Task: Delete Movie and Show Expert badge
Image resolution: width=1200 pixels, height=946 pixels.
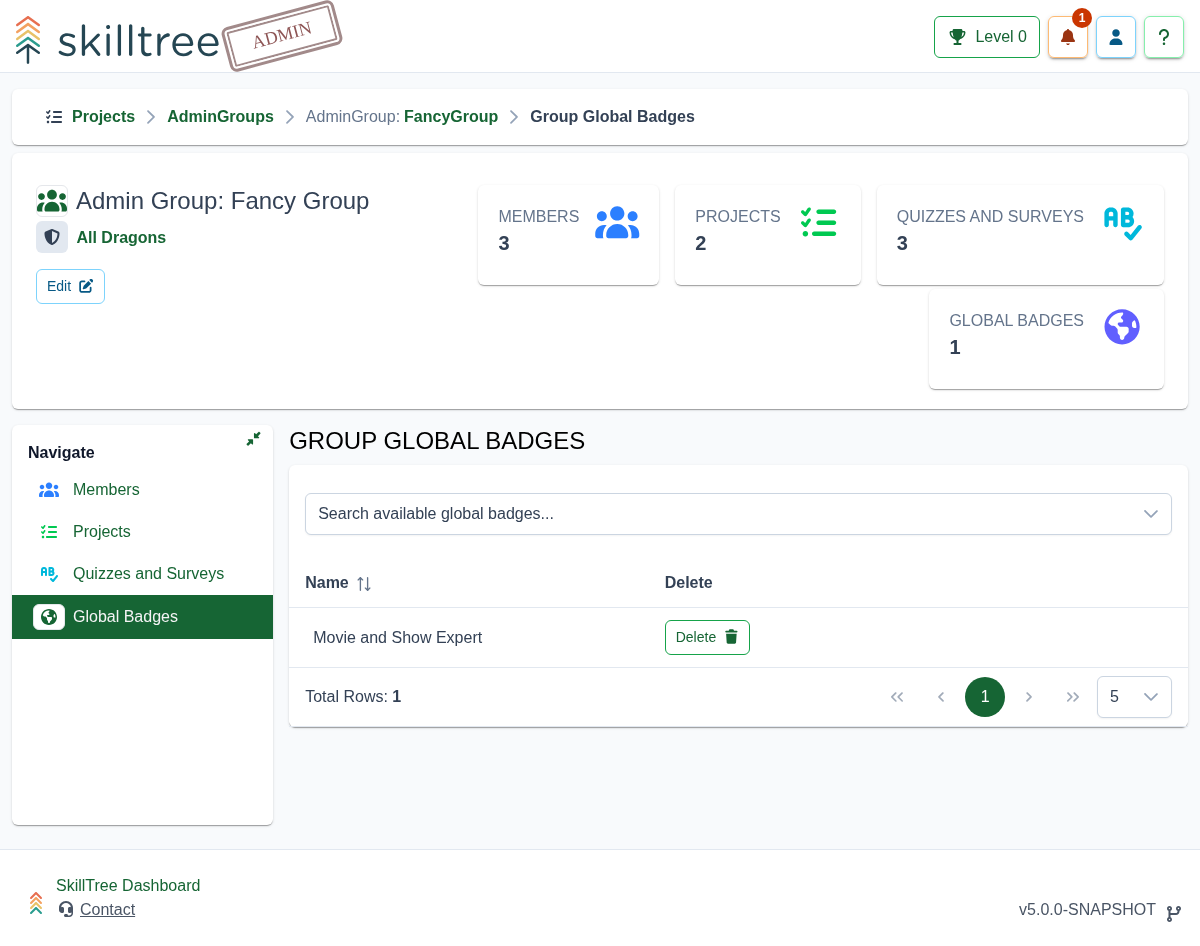Action: (707, 638)
